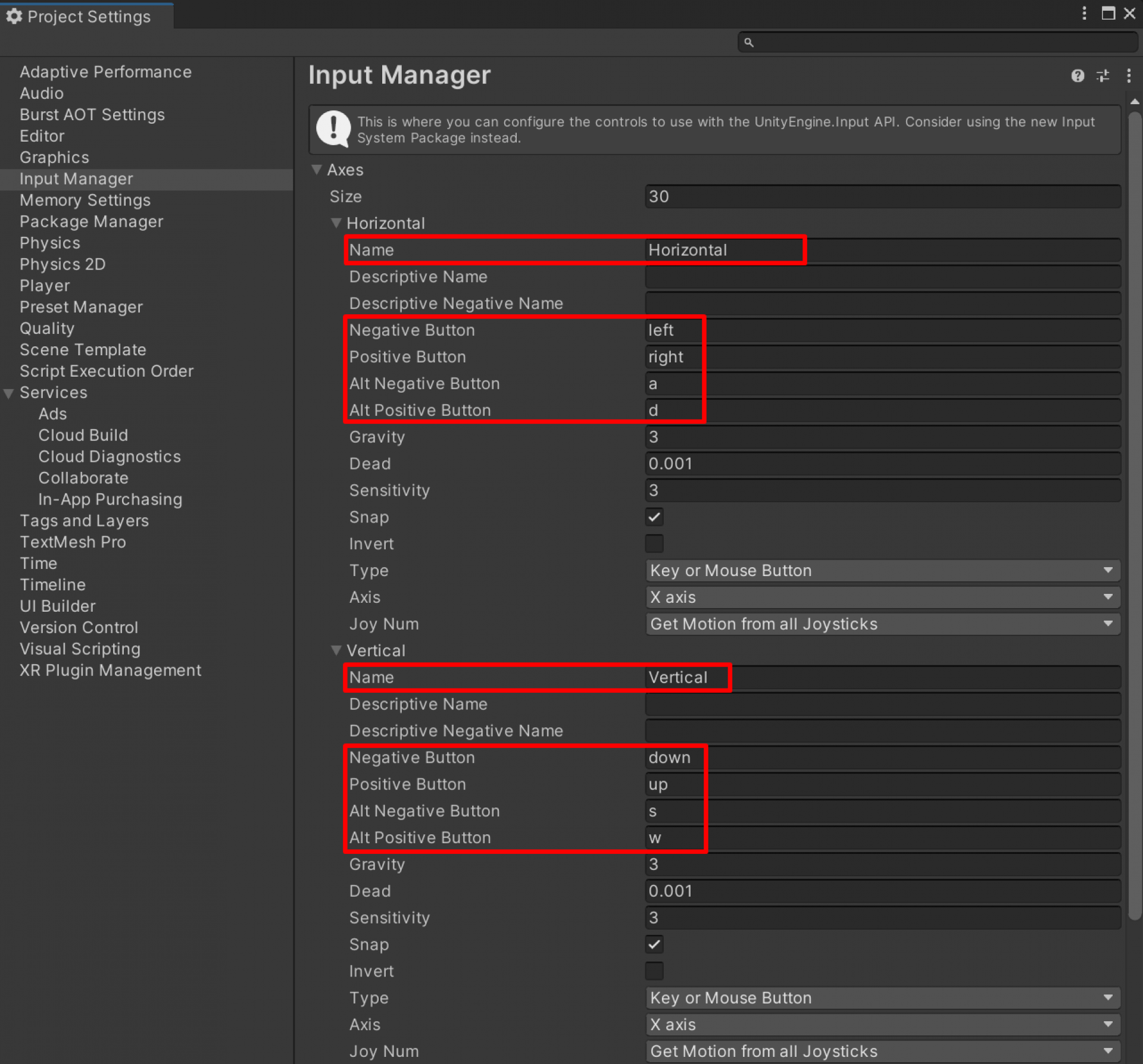Open Ads under Services
Image resolution: width=1143 pixels, height=1064 pixels.
[52, 414]
